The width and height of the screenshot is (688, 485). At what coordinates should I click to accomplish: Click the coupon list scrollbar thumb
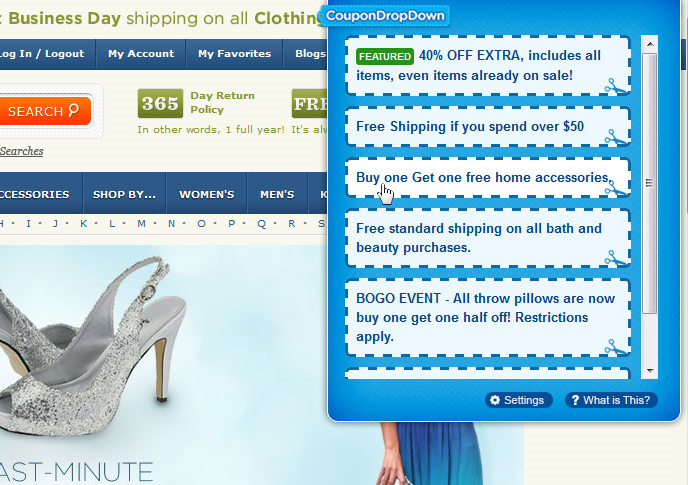(650, 183)
